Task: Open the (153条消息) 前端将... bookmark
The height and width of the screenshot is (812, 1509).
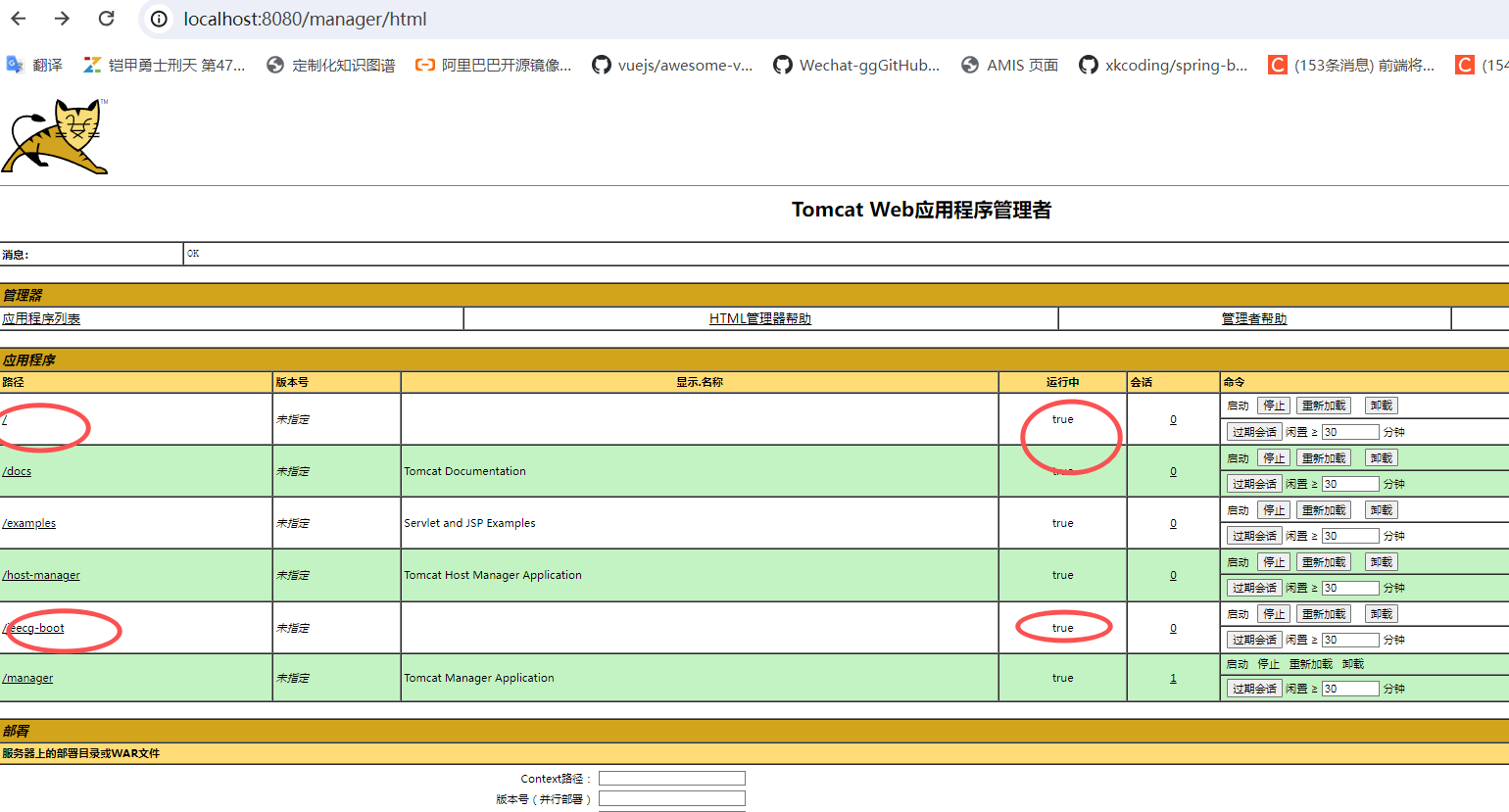Action: pyautogui.click(x=1351, y=65)
